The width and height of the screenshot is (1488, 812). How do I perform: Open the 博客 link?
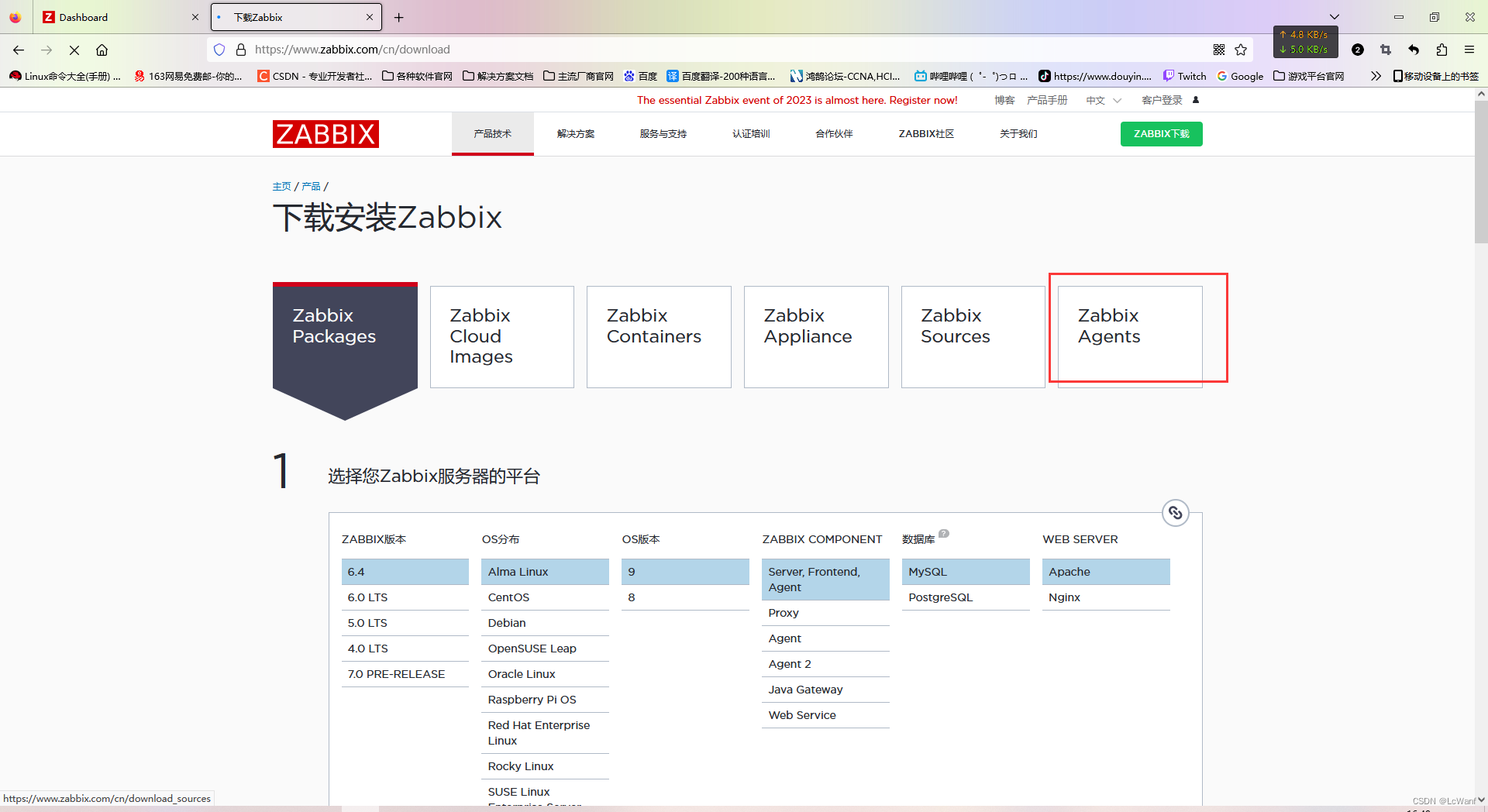pos(1004,100)
